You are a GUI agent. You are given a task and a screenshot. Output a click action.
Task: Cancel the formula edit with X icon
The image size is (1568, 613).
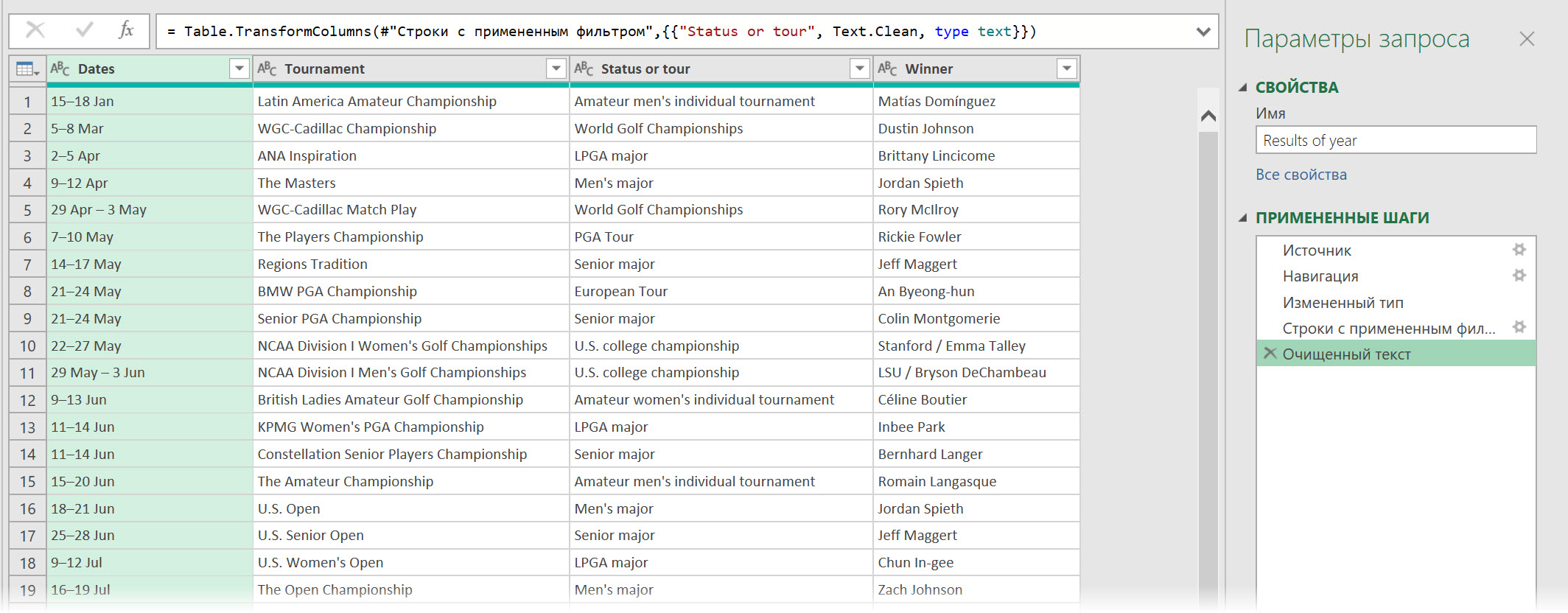click(x=35, y=30)
